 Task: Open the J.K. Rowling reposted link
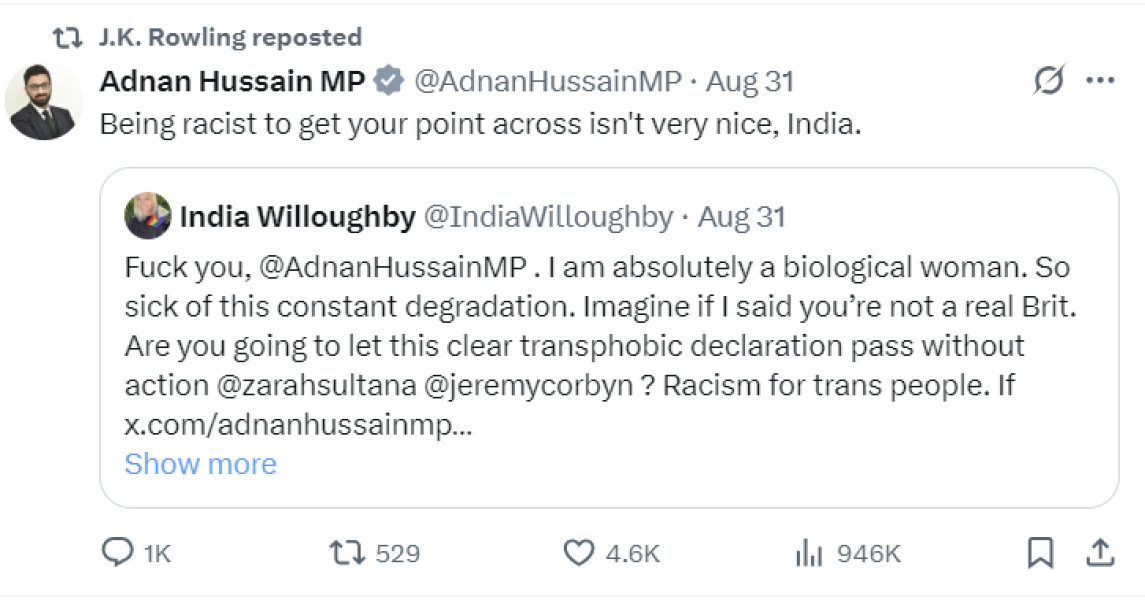231,38
